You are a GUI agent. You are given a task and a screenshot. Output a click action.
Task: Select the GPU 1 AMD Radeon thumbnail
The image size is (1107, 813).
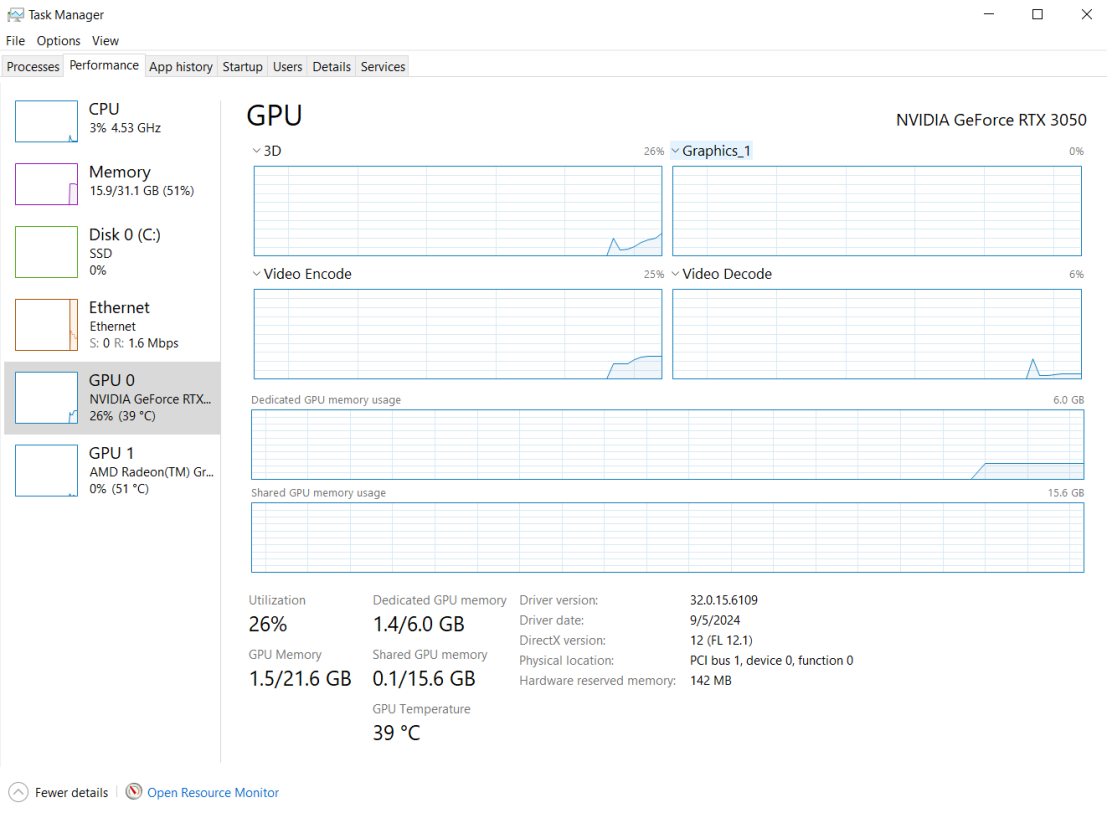tap(46, 471)
